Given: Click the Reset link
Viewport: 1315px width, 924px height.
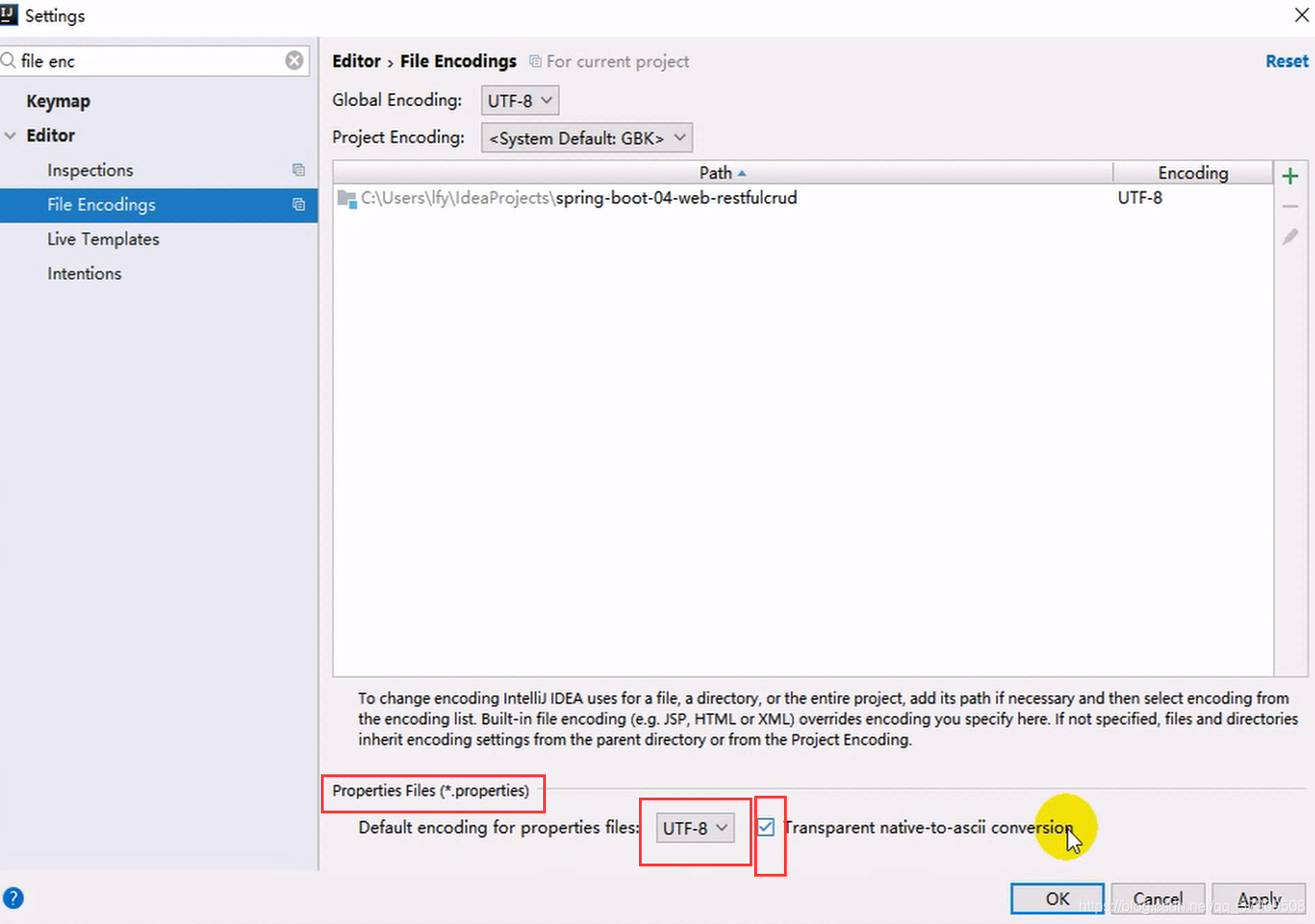Looking at the screenshot, I should [1287, 60].
